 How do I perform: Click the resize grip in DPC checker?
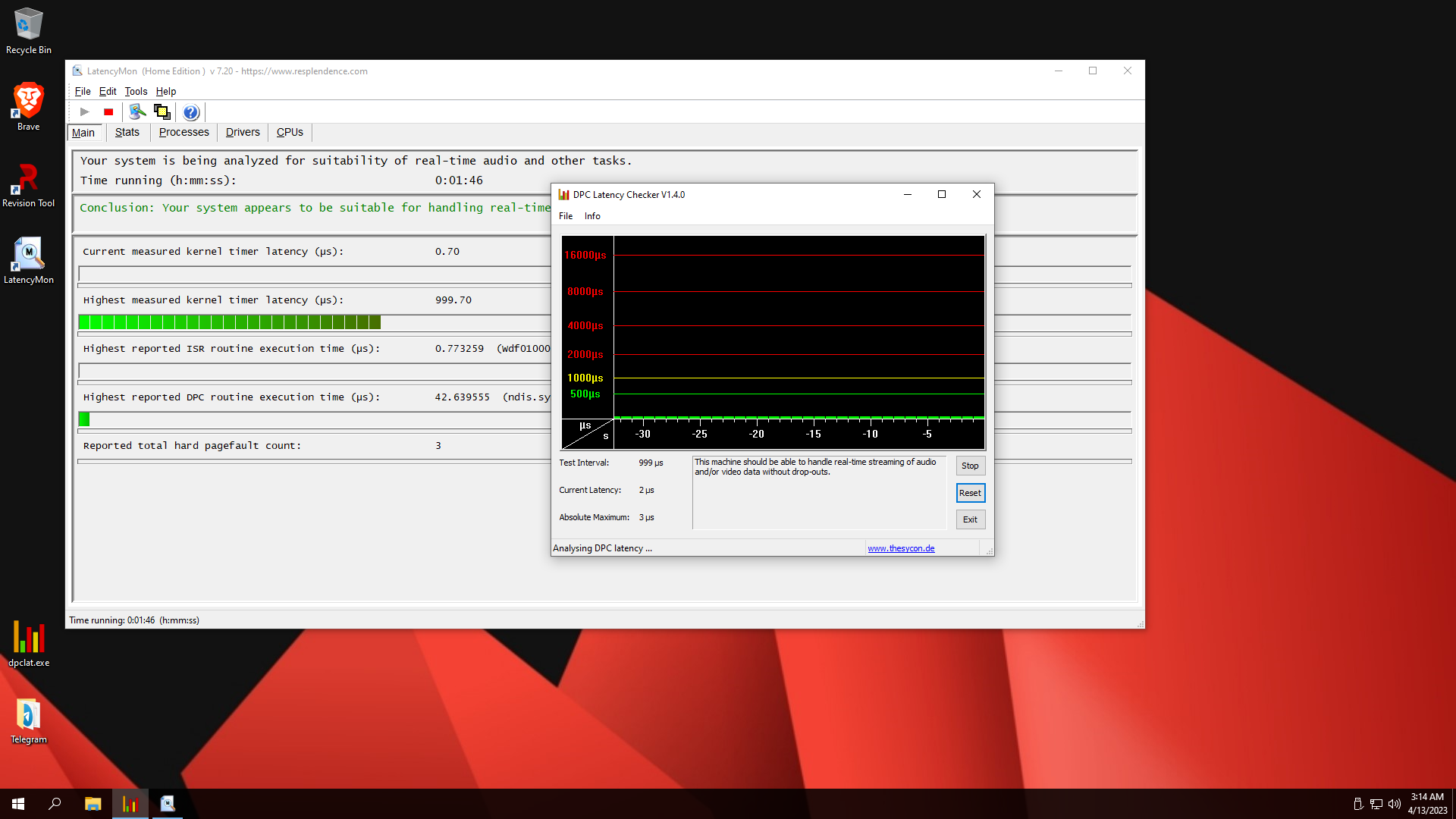tap(989, 551)
